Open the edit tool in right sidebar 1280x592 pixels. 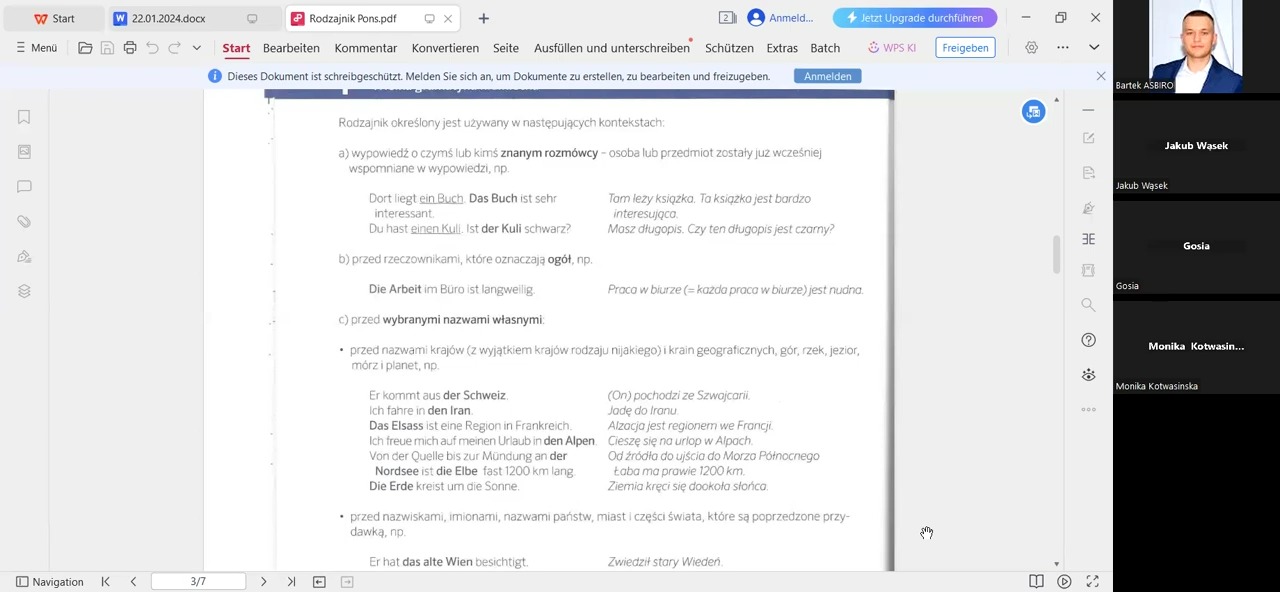[x=1089, y=138]
